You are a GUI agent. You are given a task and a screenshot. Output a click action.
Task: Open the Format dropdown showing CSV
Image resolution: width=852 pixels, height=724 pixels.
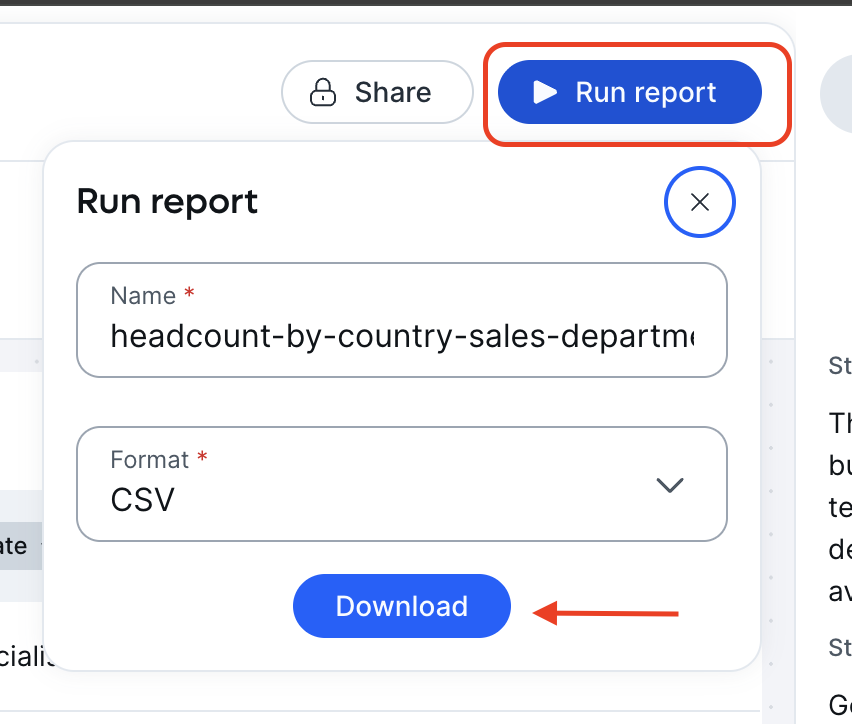402,484
